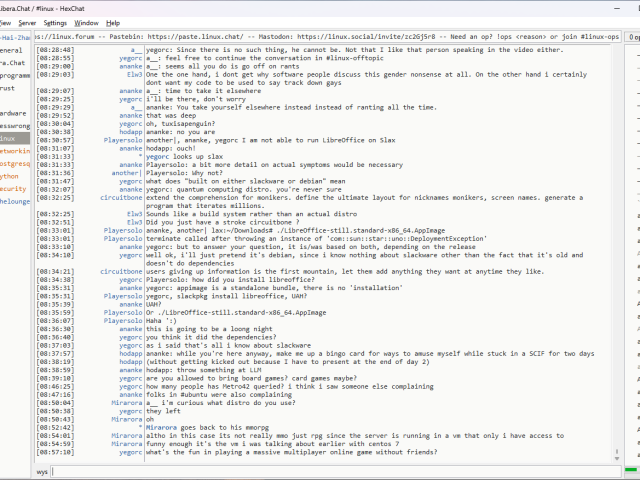This screenshot has height=480, width=640.
Task: Switch to the #postgresql channel
Action: click(12, 163)
